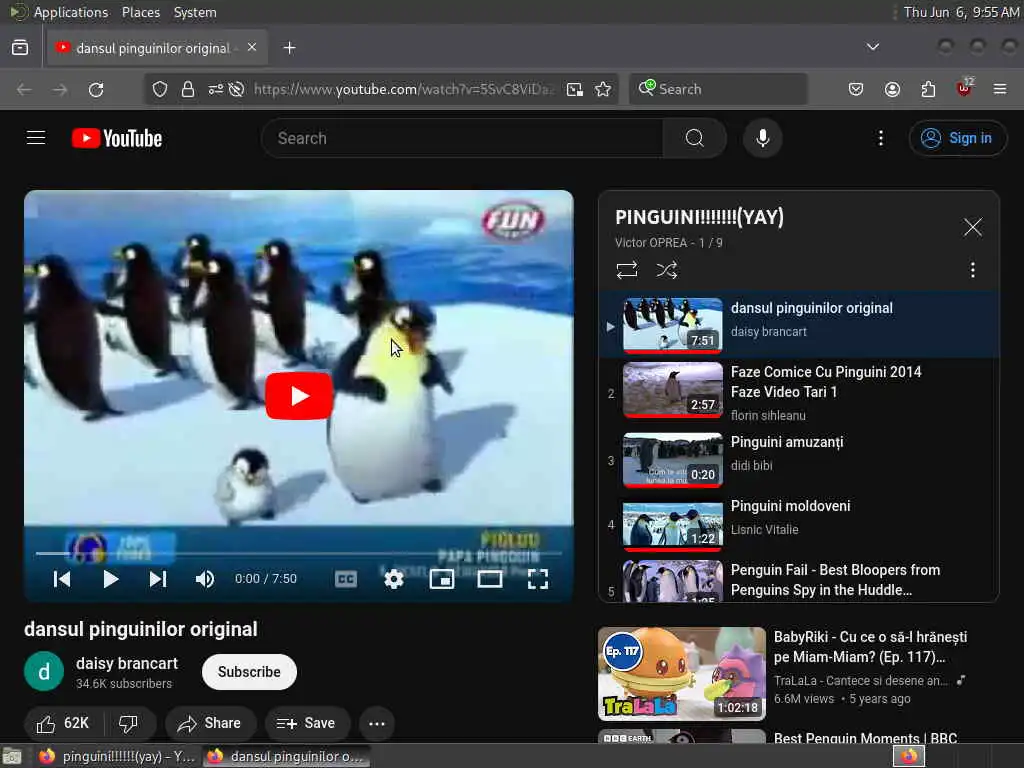Open daisy brancart channel avatar
The height and width of the screenshot is (768, 1024).
point(44,671)
